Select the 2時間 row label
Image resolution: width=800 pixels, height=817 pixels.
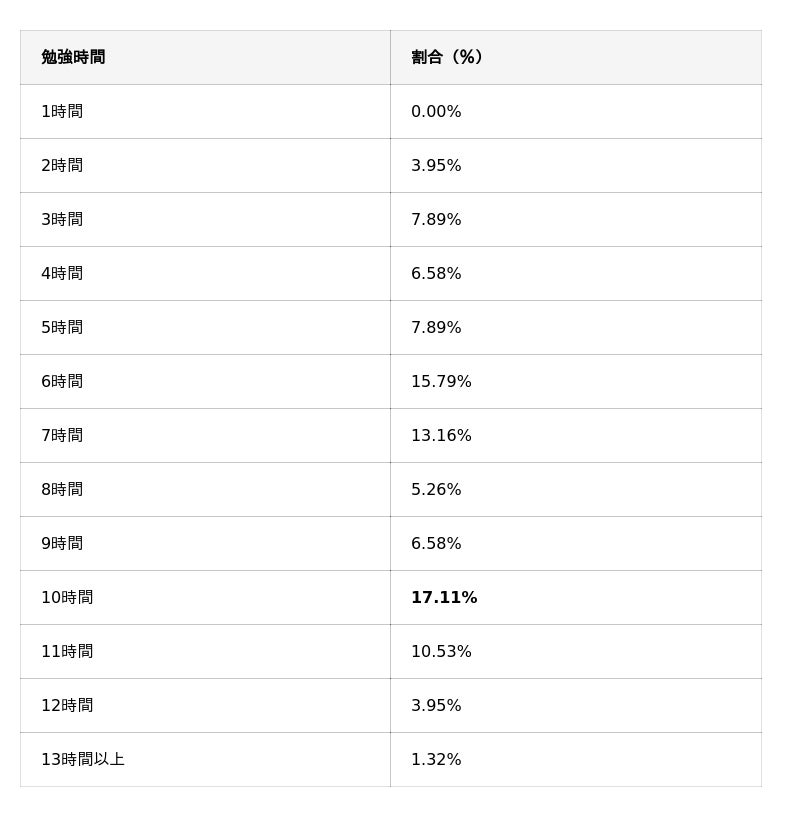coord(62,166)
